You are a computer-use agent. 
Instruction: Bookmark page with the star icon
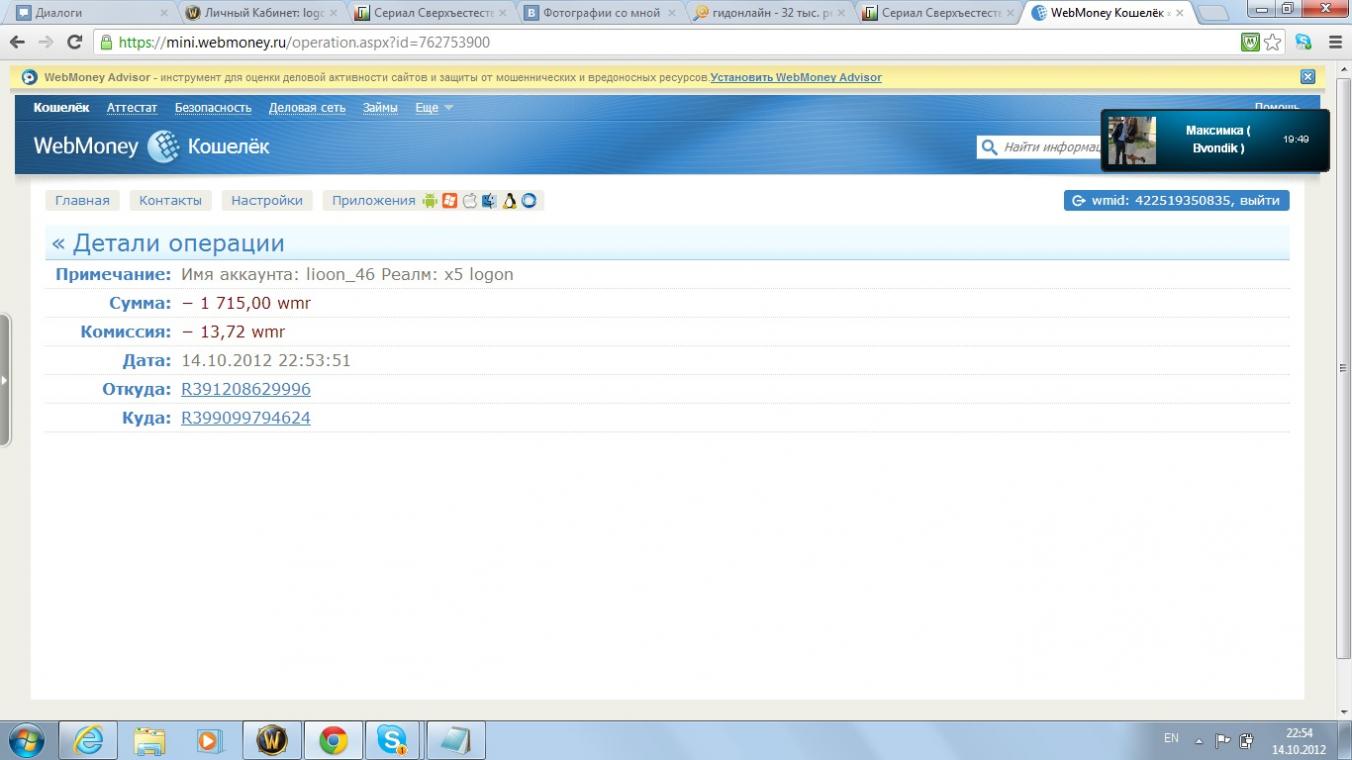click(x=1272, y=42)
